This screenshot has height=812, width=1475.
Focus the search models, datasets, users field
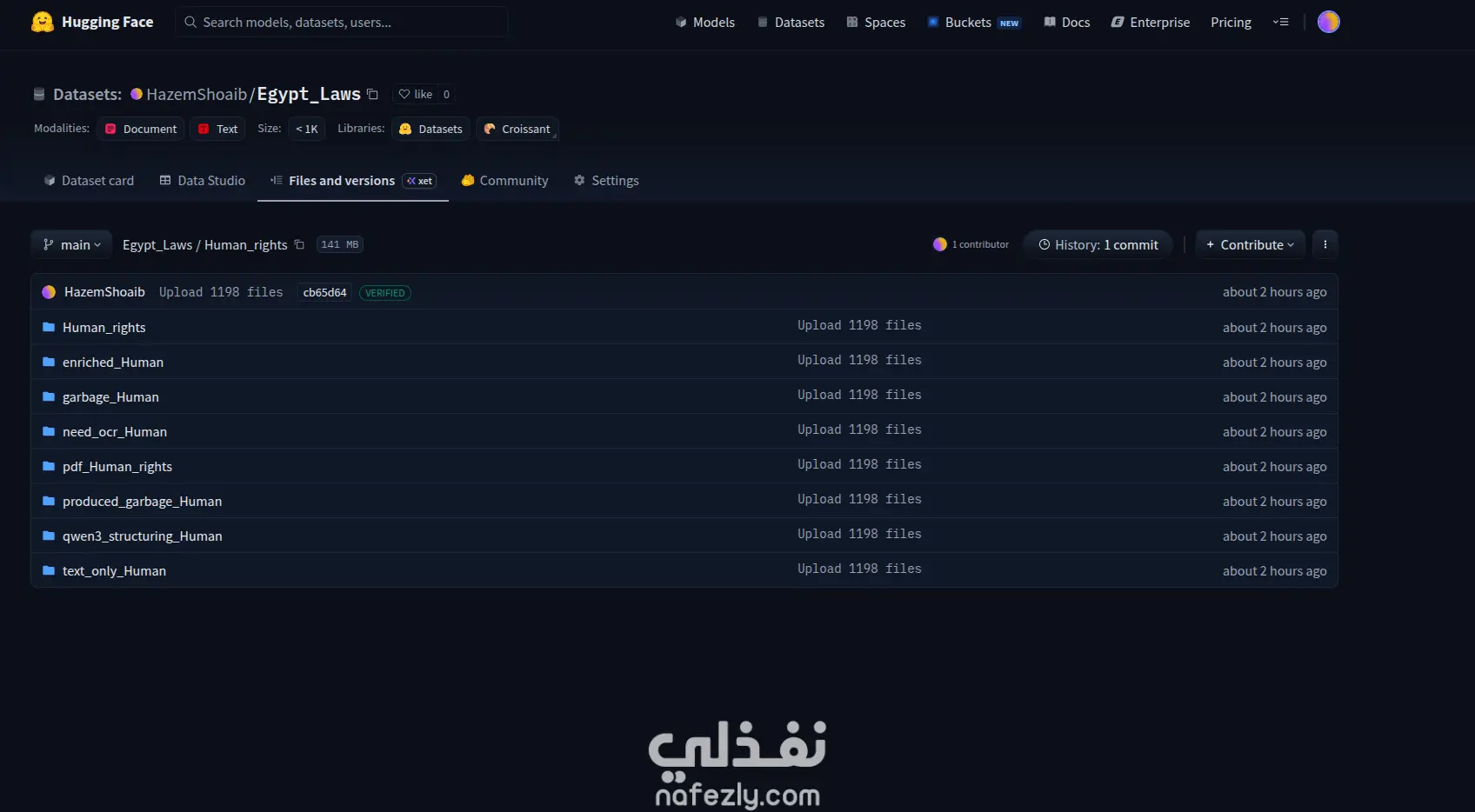tap(342, 22)
